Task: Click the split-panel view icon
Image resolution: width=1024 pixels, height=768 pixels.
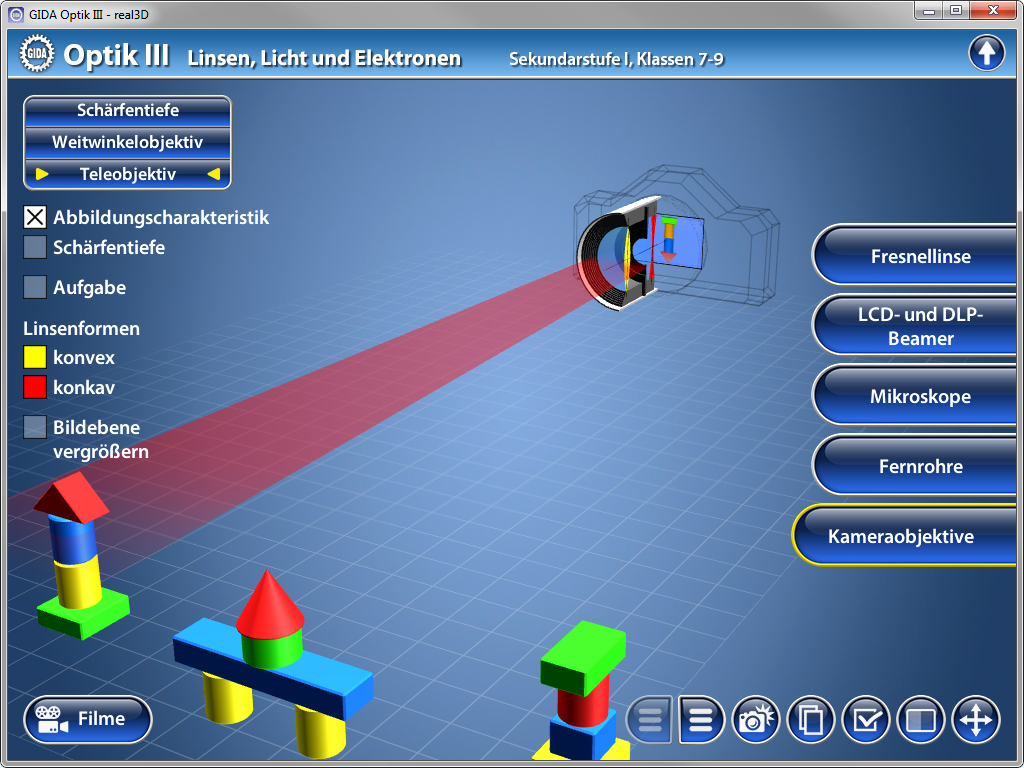Action: tap(920, 719)
